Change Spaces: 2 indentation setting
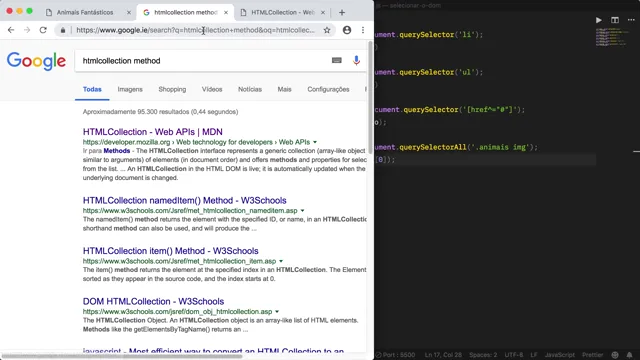This screenshot has height=360, width=640. coord(483,355)
